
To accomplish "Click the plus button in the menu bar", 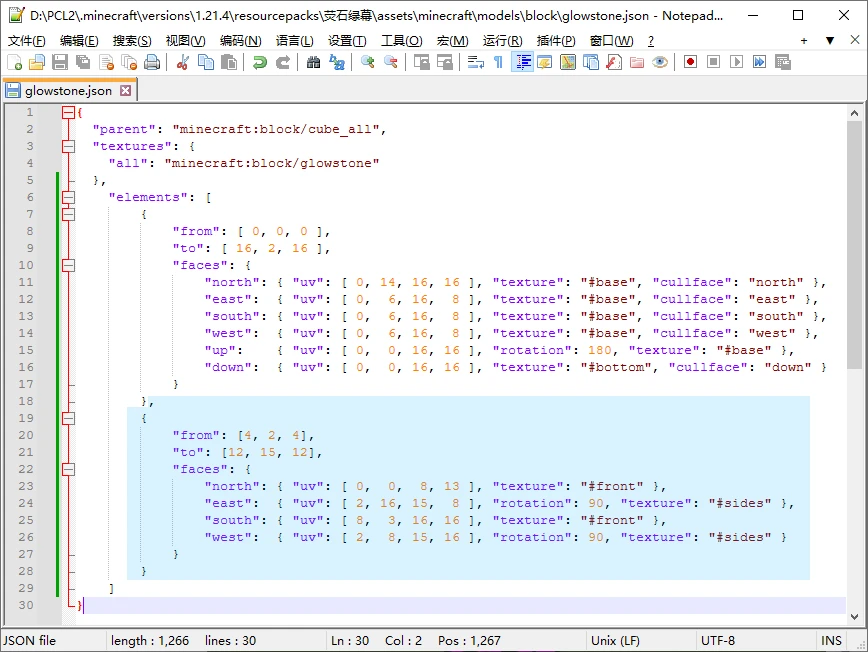I will coord(804,40).
